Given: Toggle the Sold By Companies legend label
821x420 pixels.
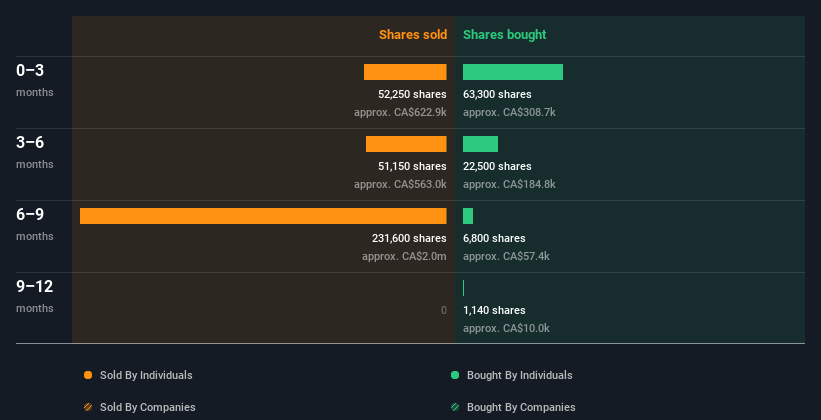Looking at the screenshot, I should [x=148, y=407].
